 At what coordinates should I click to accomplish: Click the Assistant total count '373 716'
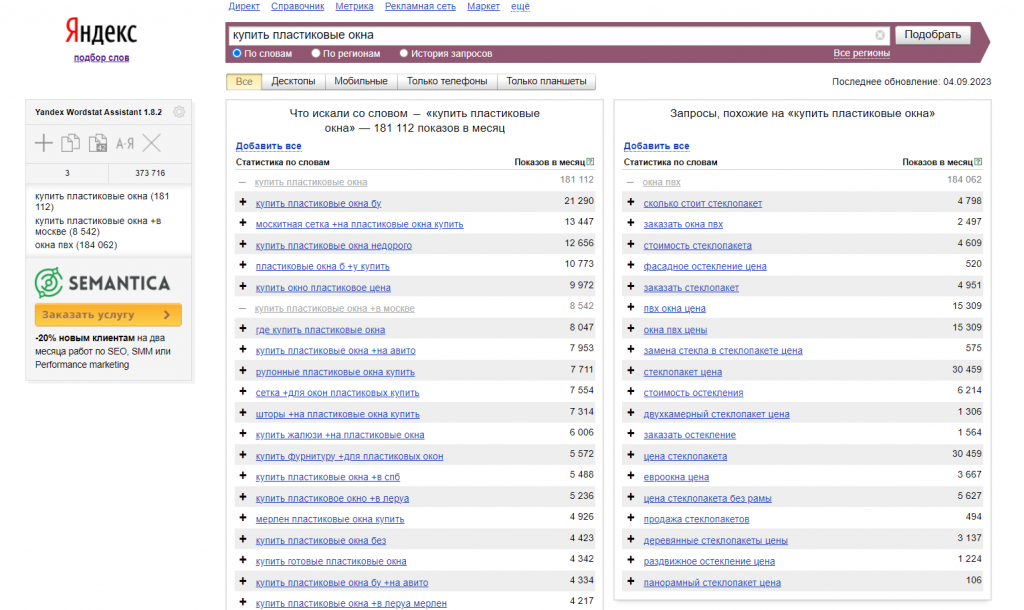[x=150, y=173]
